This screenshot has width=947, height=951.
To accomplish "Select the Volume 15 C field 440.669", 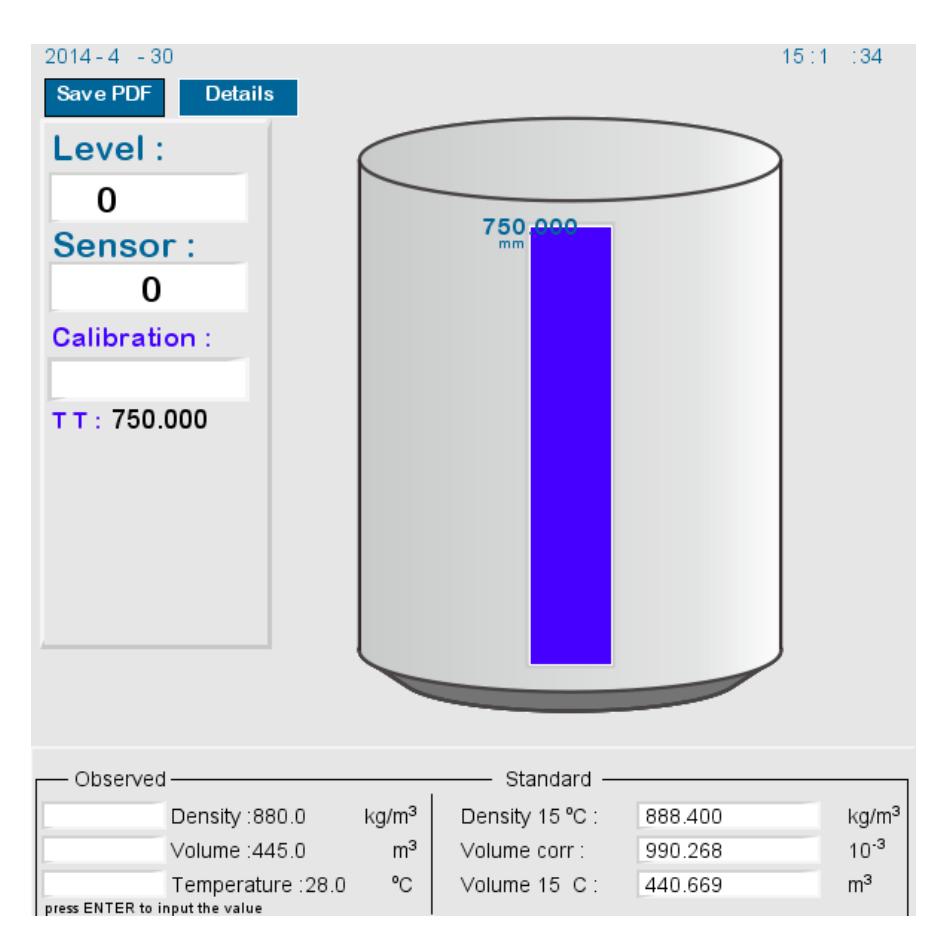I will 728,884.
